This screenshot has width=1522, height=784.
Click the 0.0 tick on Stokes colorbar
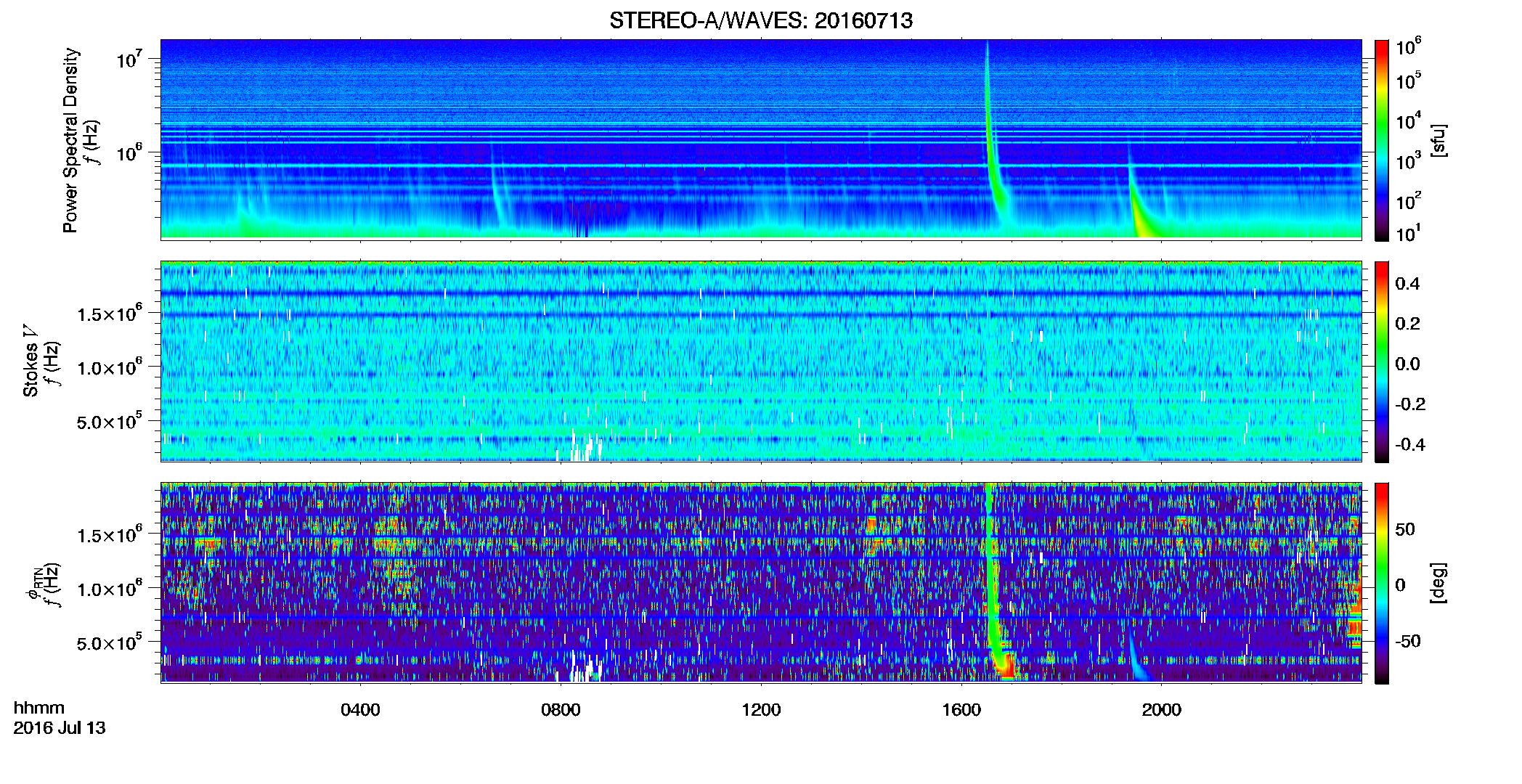[x=1408, y=364]
